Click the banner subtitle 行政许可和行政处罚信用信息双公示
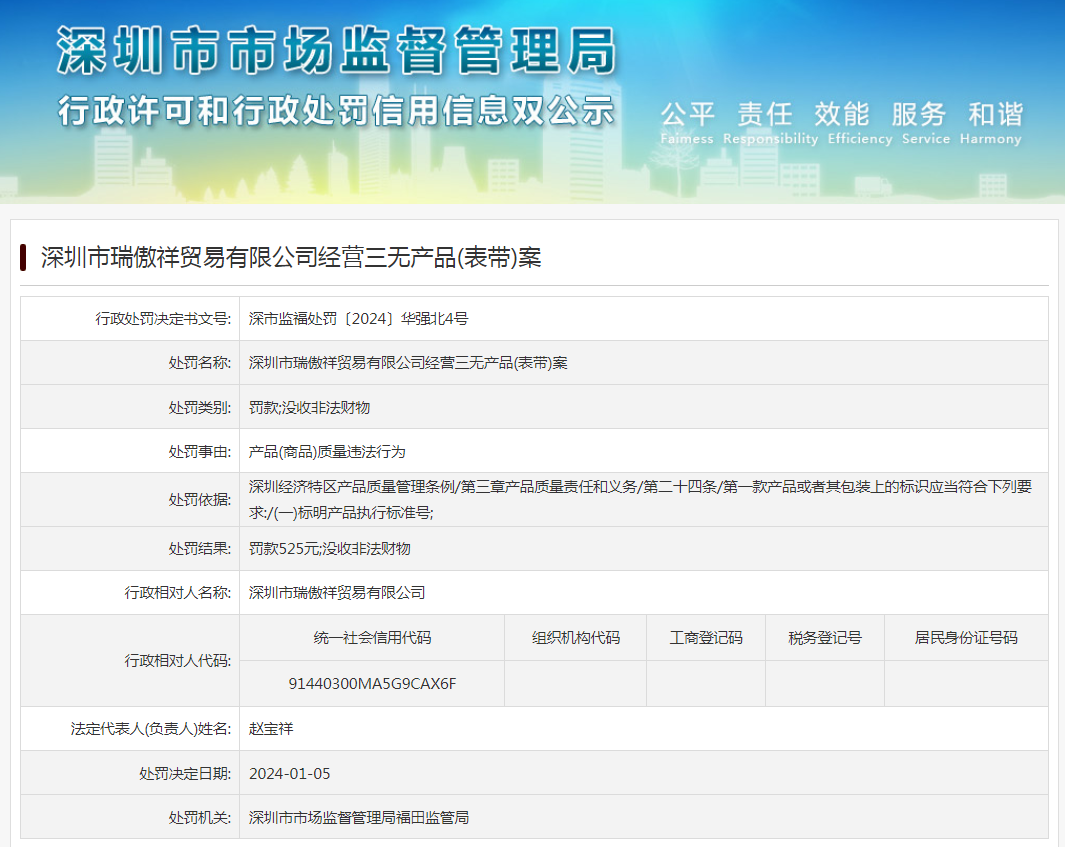Viewport: 1065px width, 847px height. point(336,111)
